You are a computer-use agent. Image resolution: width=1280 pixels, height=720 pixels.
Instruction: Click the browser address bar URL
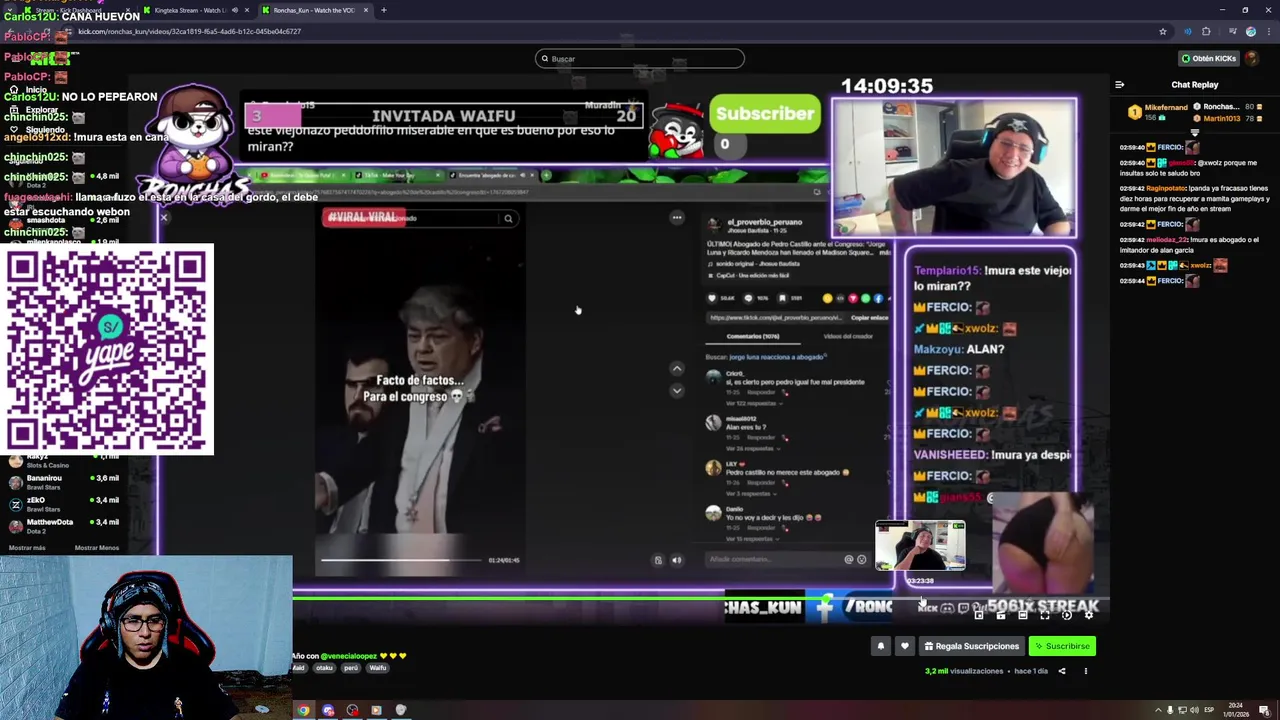[190, 32]
